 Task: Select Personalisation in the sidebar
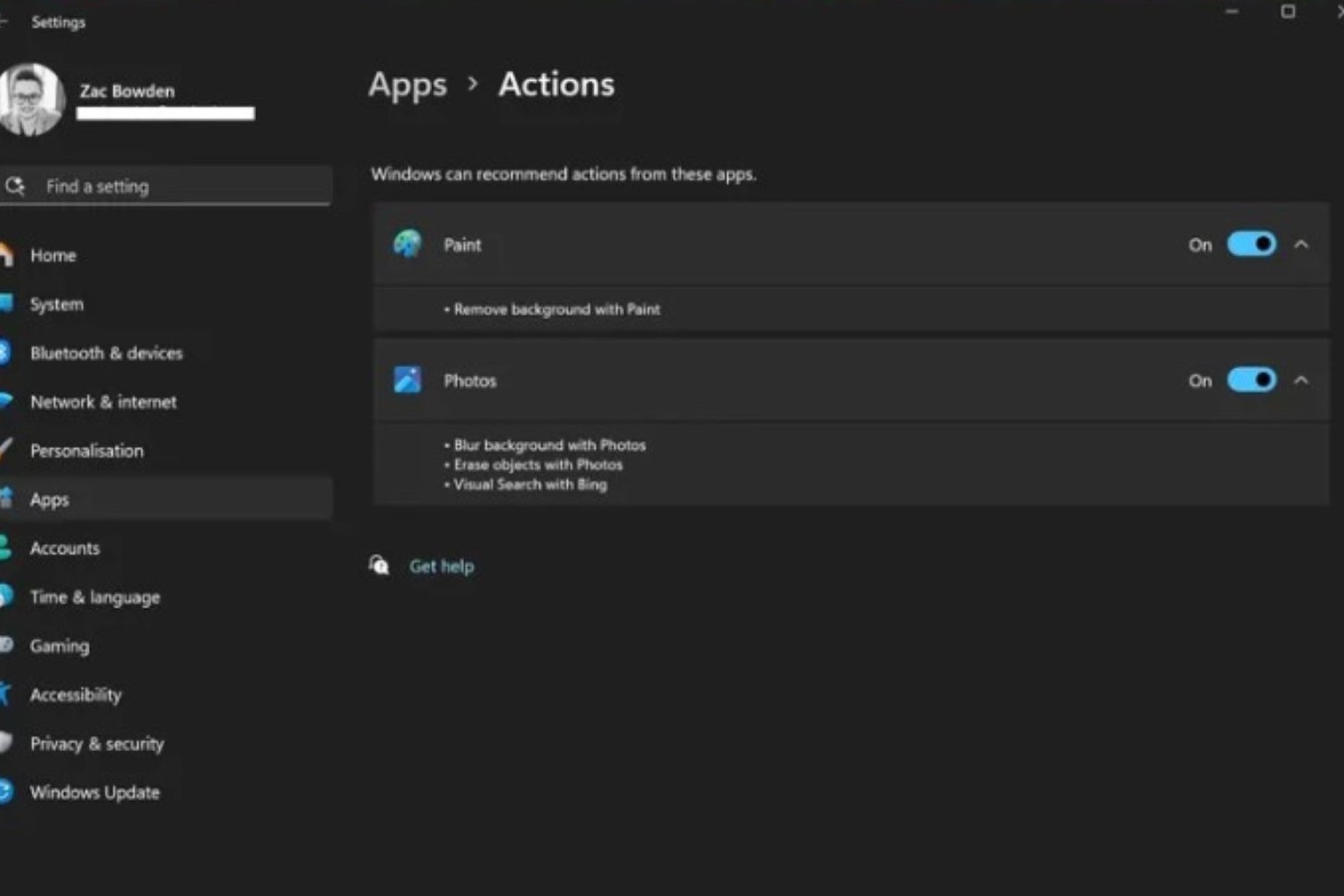(86, 451)
